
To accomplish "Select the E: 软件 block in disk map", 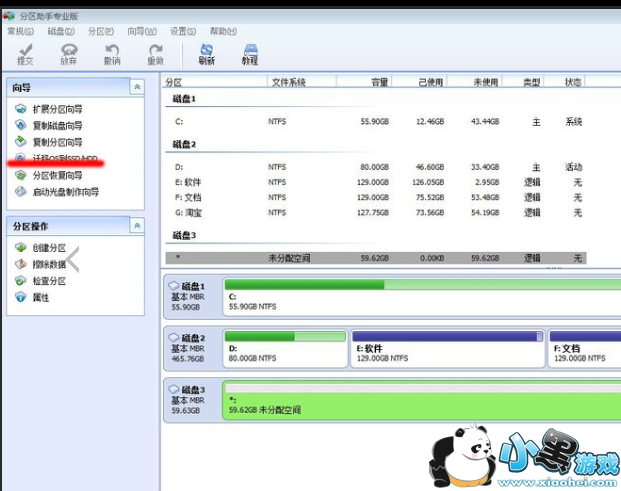I will tap(447, 349).
